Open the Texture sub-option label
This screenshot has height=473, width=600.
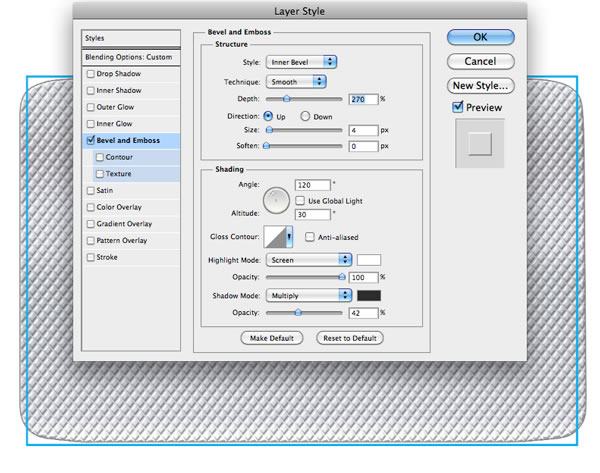119,174
